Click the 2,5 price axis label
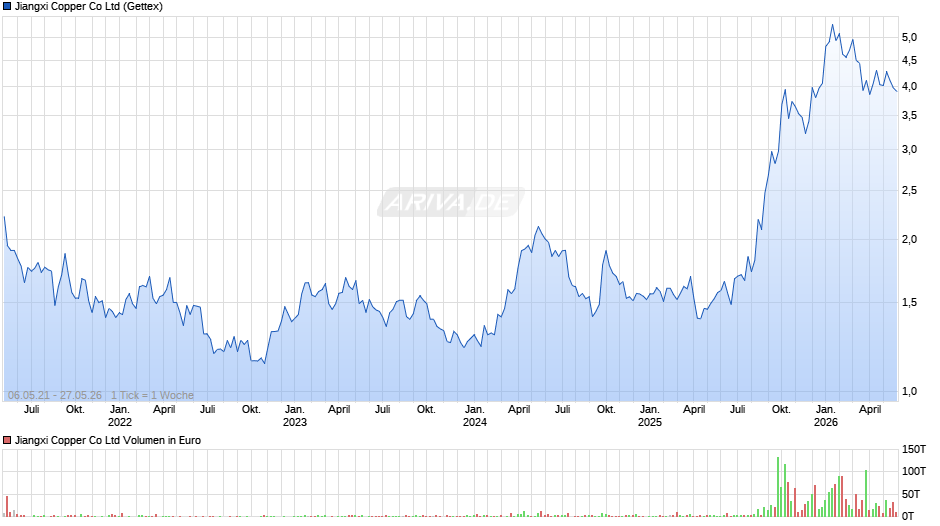This screenshot has height=526, width=940. click(909, 190)
